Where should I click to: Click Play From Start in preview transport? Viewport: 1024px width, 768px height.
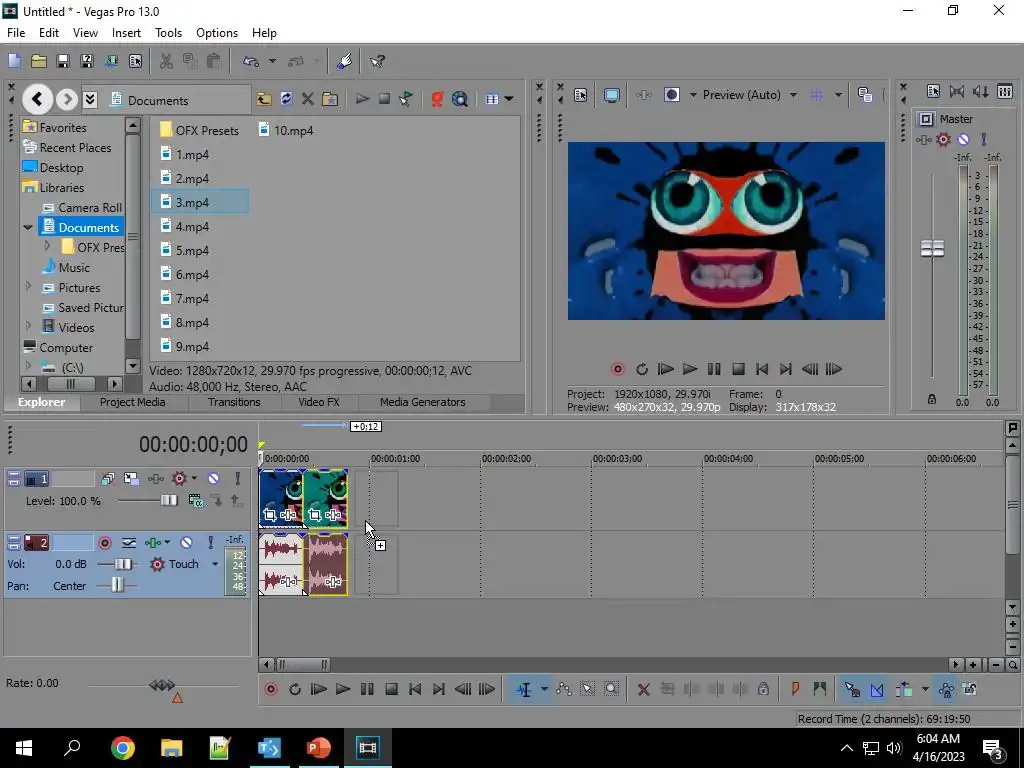pos(665,370)
